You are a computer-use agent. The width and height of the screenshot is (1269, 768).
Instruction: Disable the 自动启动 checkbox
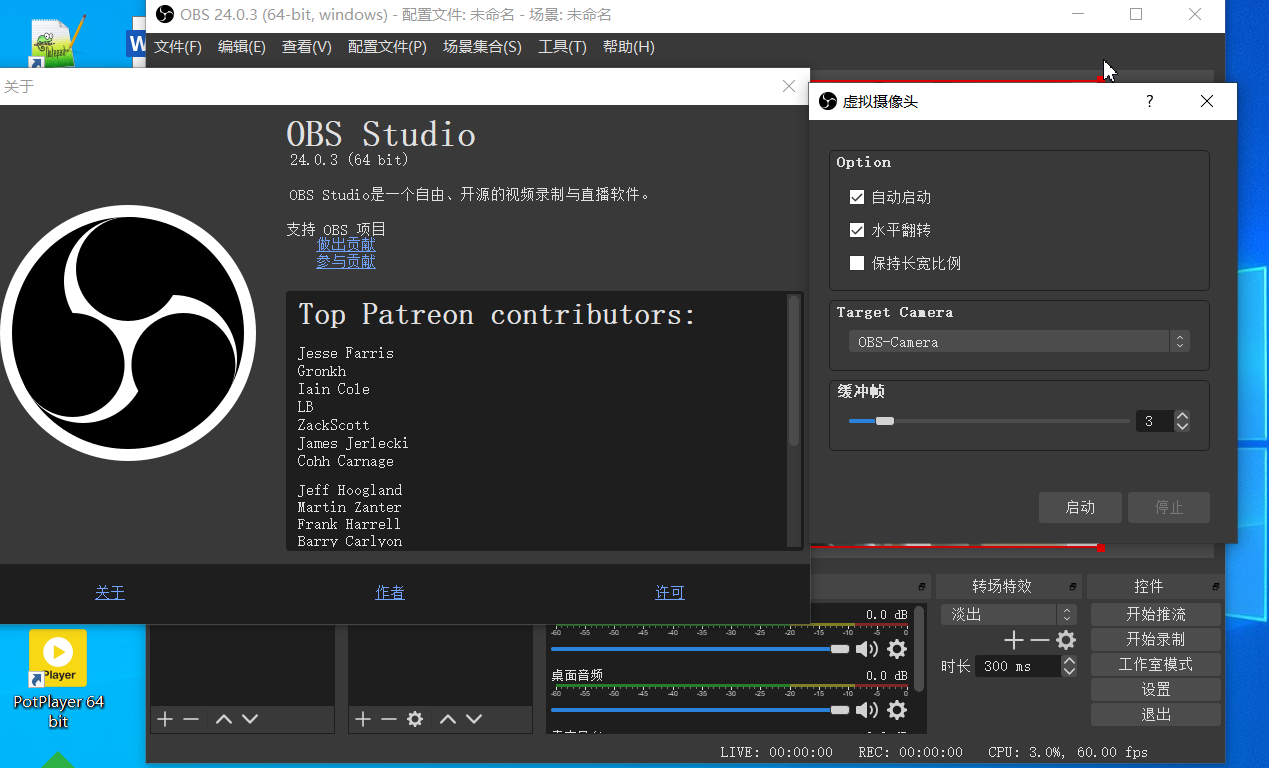[857, 197]
